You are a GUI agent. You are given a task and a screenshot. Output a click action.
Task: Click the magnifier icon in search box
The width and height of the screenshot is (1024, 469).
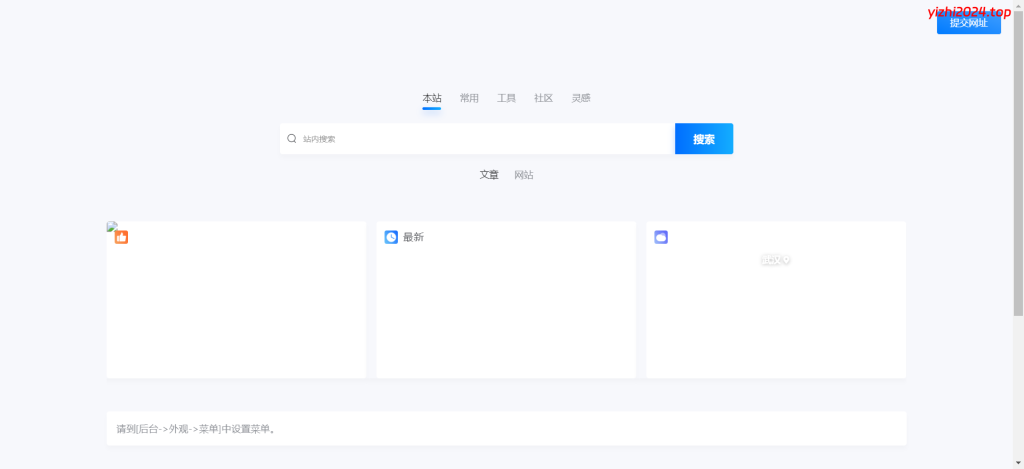pyautogui.click(x=292, y=139)
